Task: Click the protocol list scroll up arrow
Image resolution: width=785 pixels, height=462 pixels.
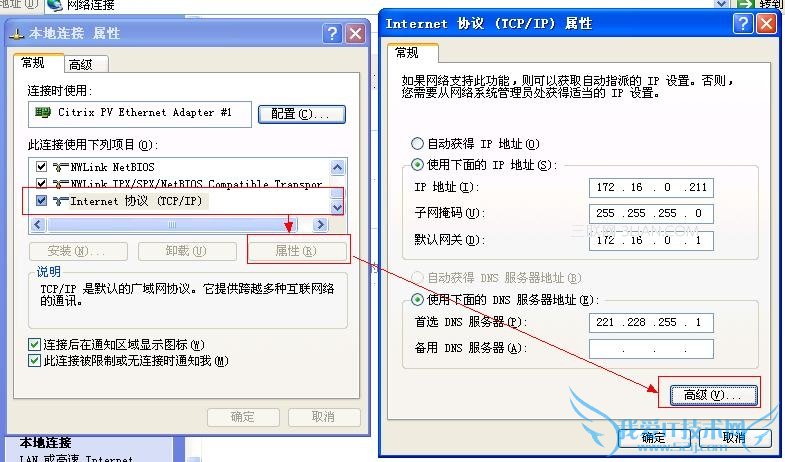Action: point(337,167)
